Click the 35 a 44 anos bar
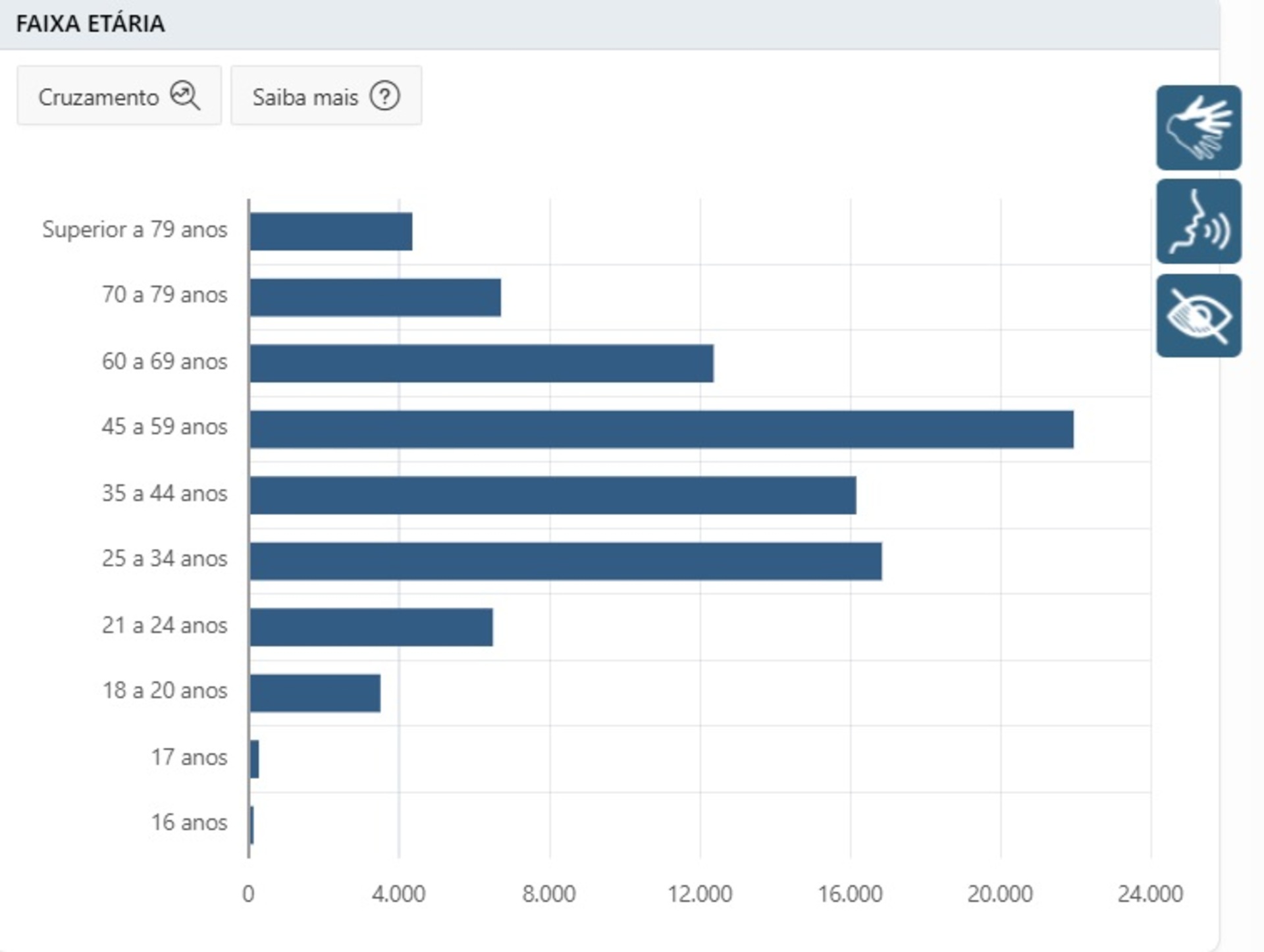The width and height of the screenshot is (1264, 952). pyautogui.click(x=553, y=495)
